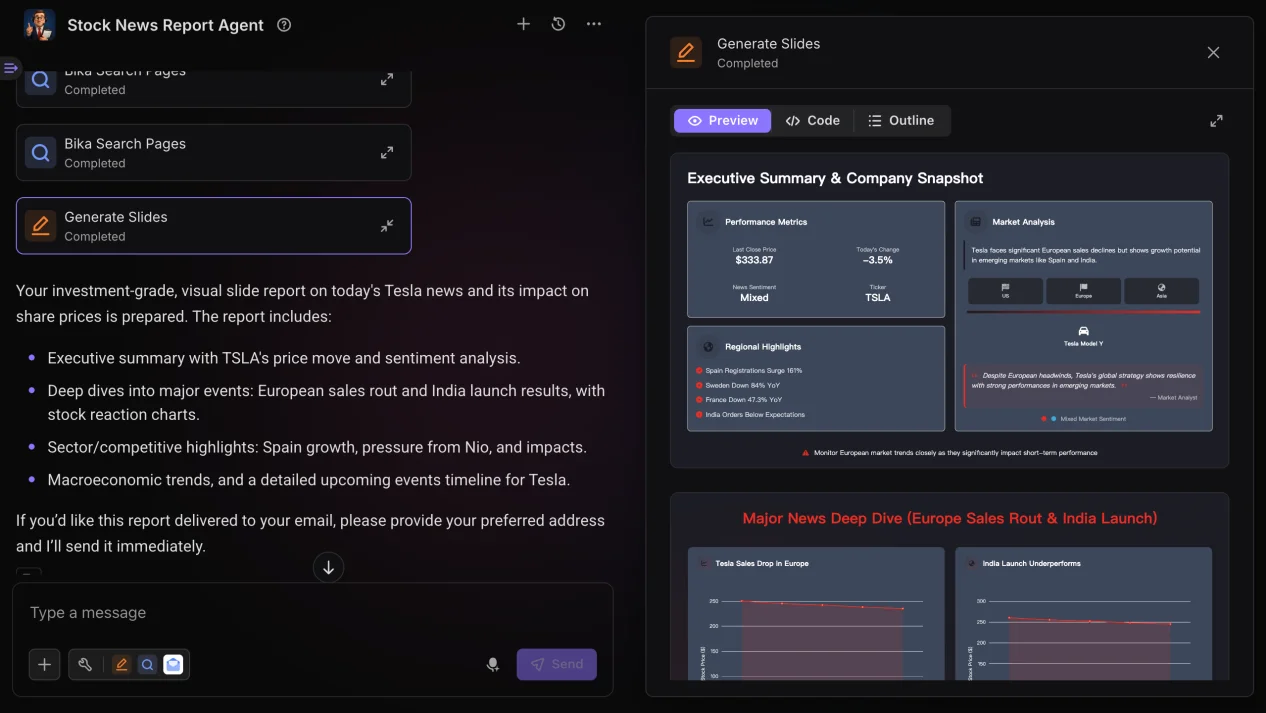The height and width of the screenshot is (713, 1266).
Task: Click the microphone voice input icon
Action: [x=492, y=664]
